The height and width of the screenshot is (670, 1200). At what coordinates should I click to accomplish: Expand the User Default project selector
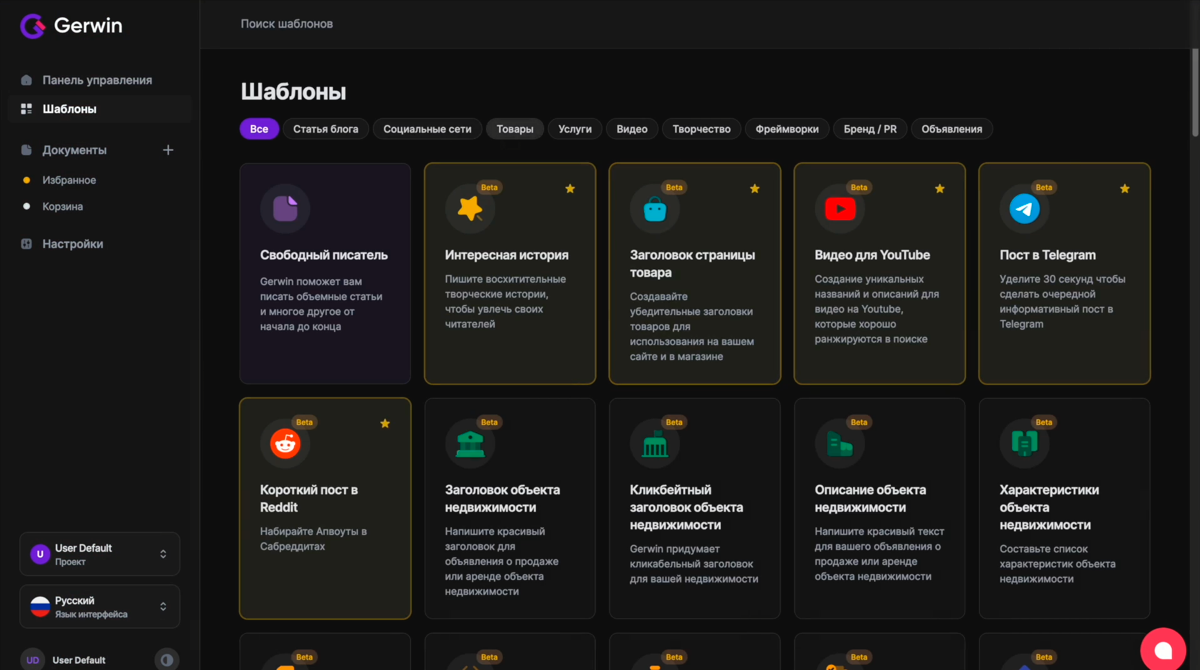point(100,554)
